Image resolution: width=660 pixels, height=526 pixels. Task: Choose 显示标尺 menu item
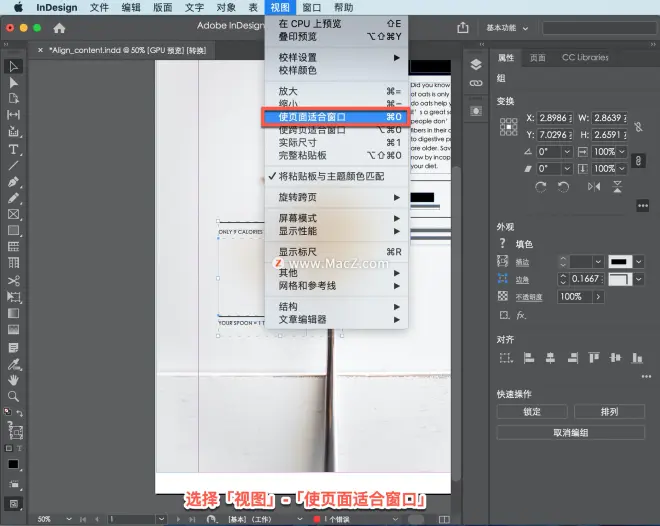coord(337,252)
